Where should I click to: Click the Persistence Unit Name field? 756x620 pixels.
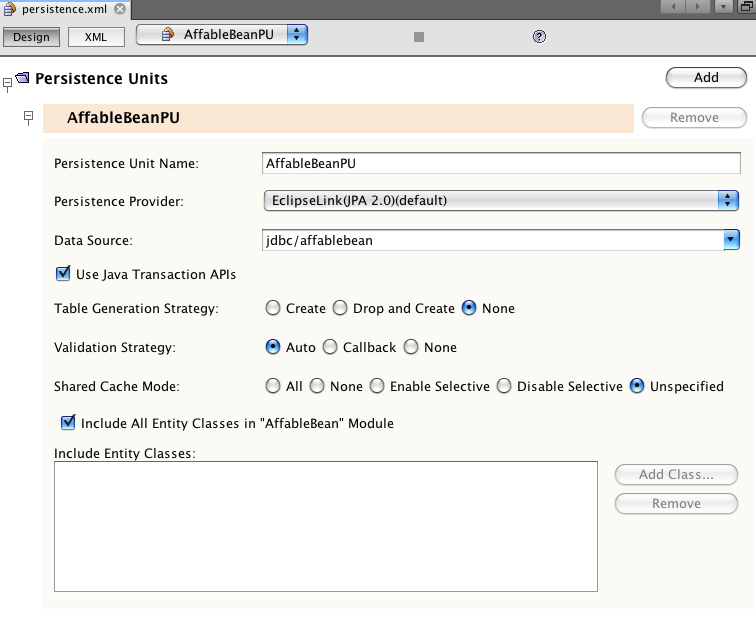(x=500, y=163)
